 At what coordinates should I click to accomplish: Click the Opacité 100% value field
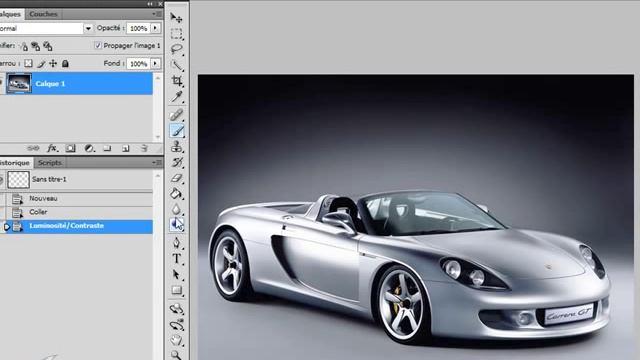(139, 28)
